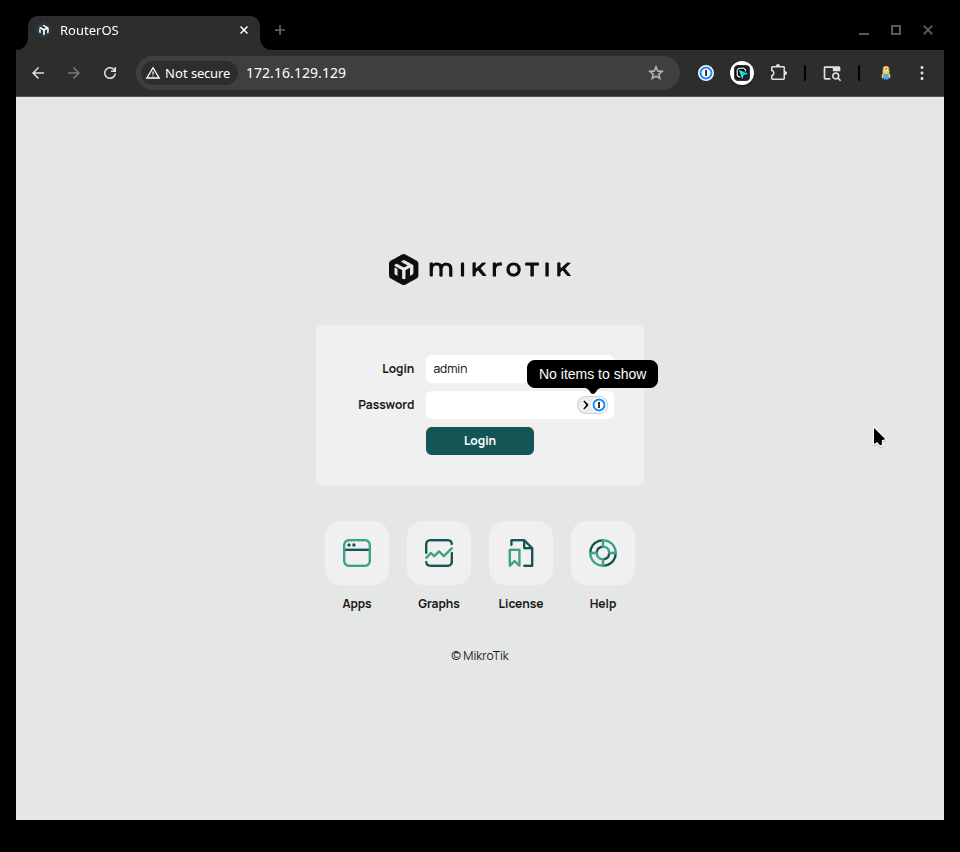Screen dimensions: 960x852
Task: Focus the Login username field
Action: pyautogui.click(x=519, y=368)
